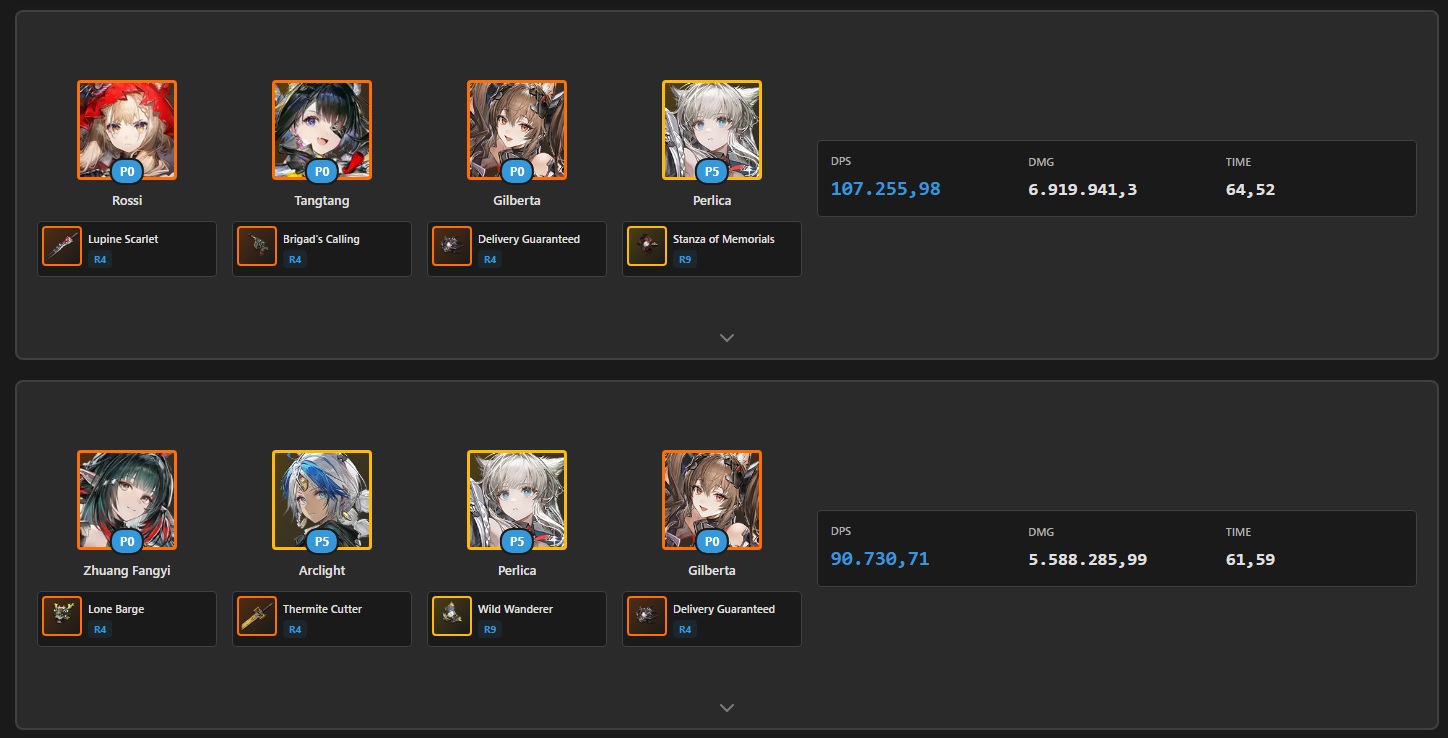Click the Lone Barge weapon icon
The width and height of the screenshot is (1448, 738).
[x=62, y=617]
